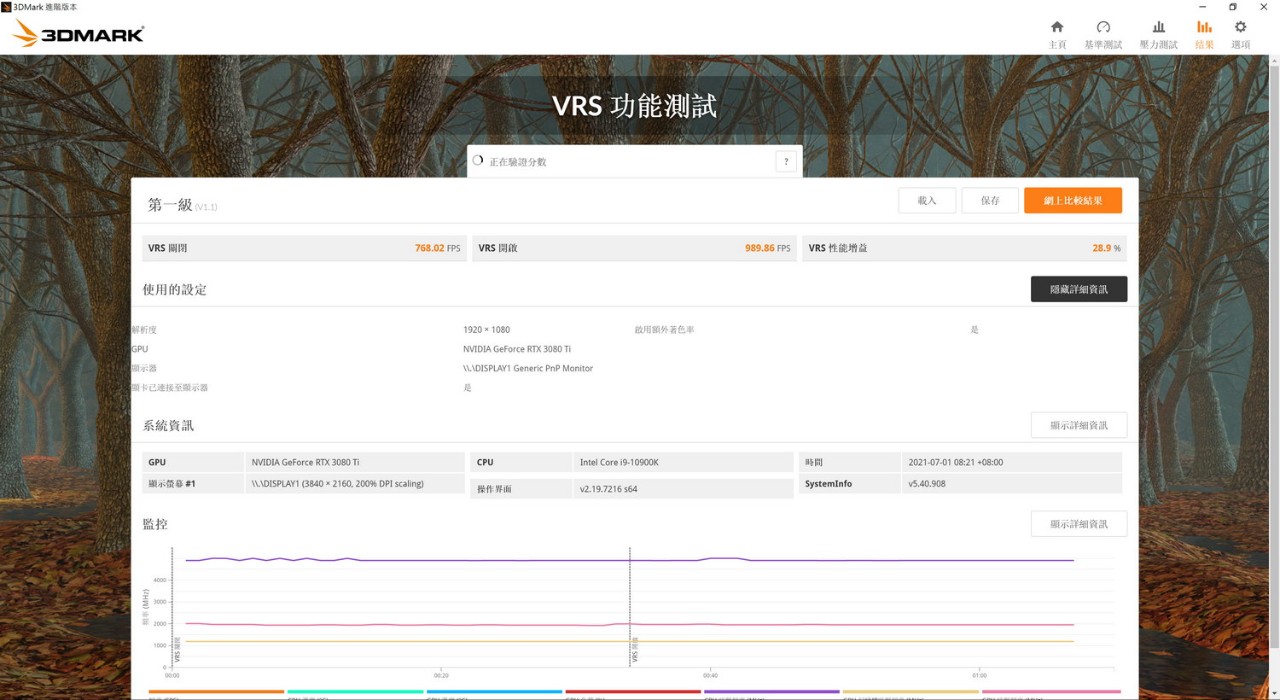Click the purple legend bar under the chart

(772, 691)
